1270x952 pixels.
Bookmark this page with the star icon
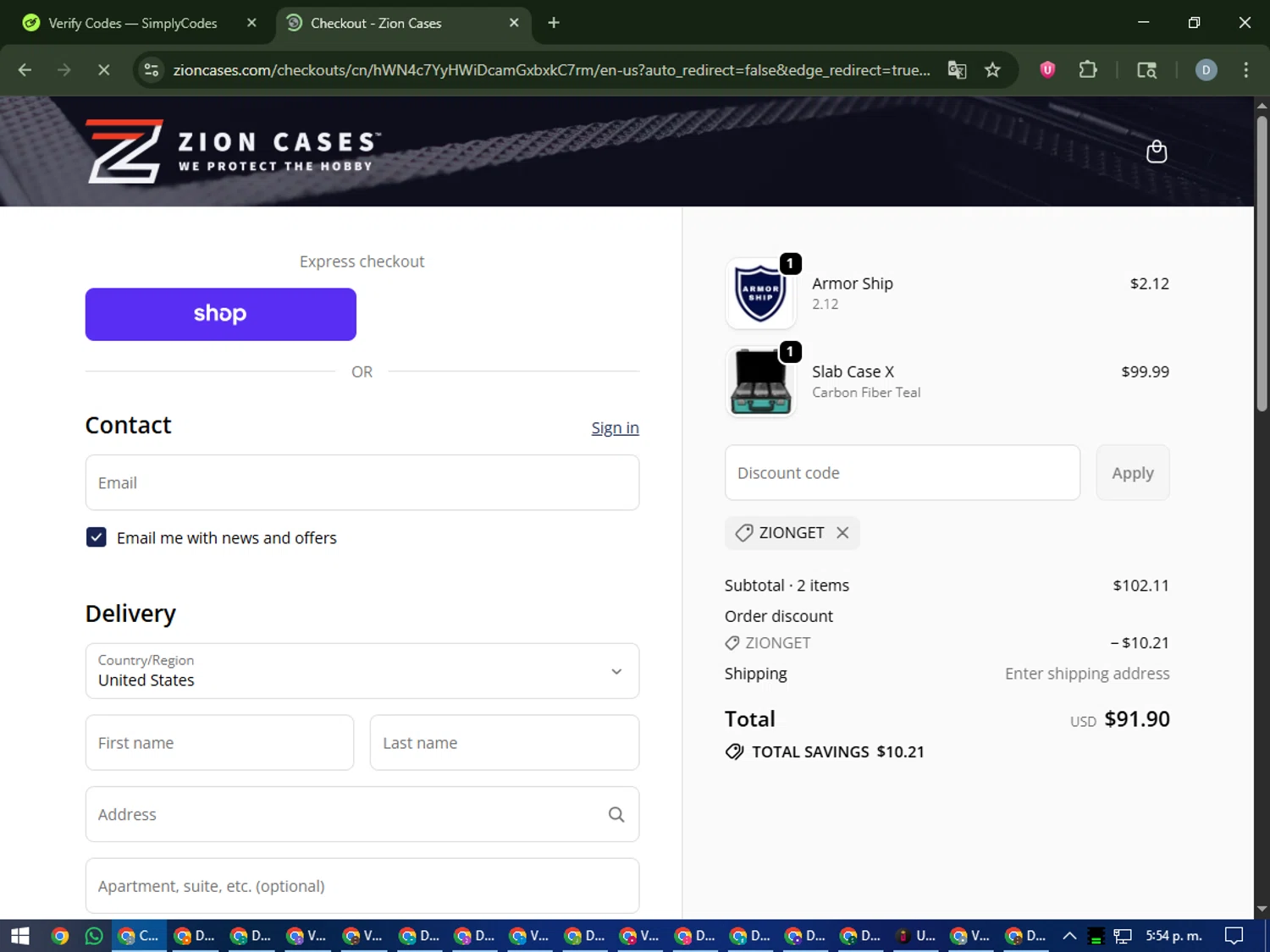tap(992, 70)
